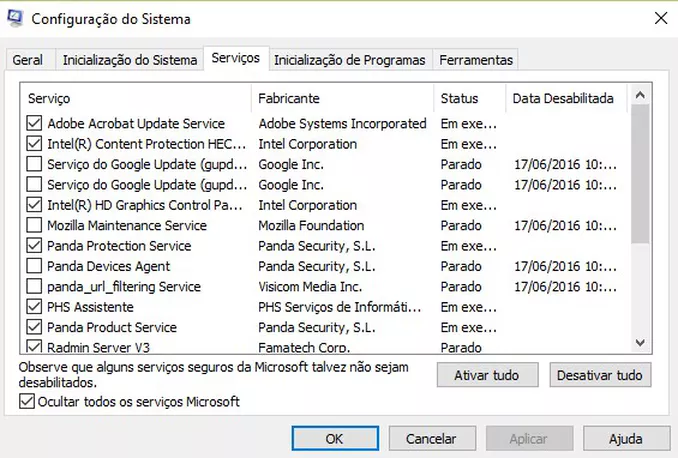678x458 pixels.
Task: Uncheck Radmin Server V3 service
Action: 34,346
